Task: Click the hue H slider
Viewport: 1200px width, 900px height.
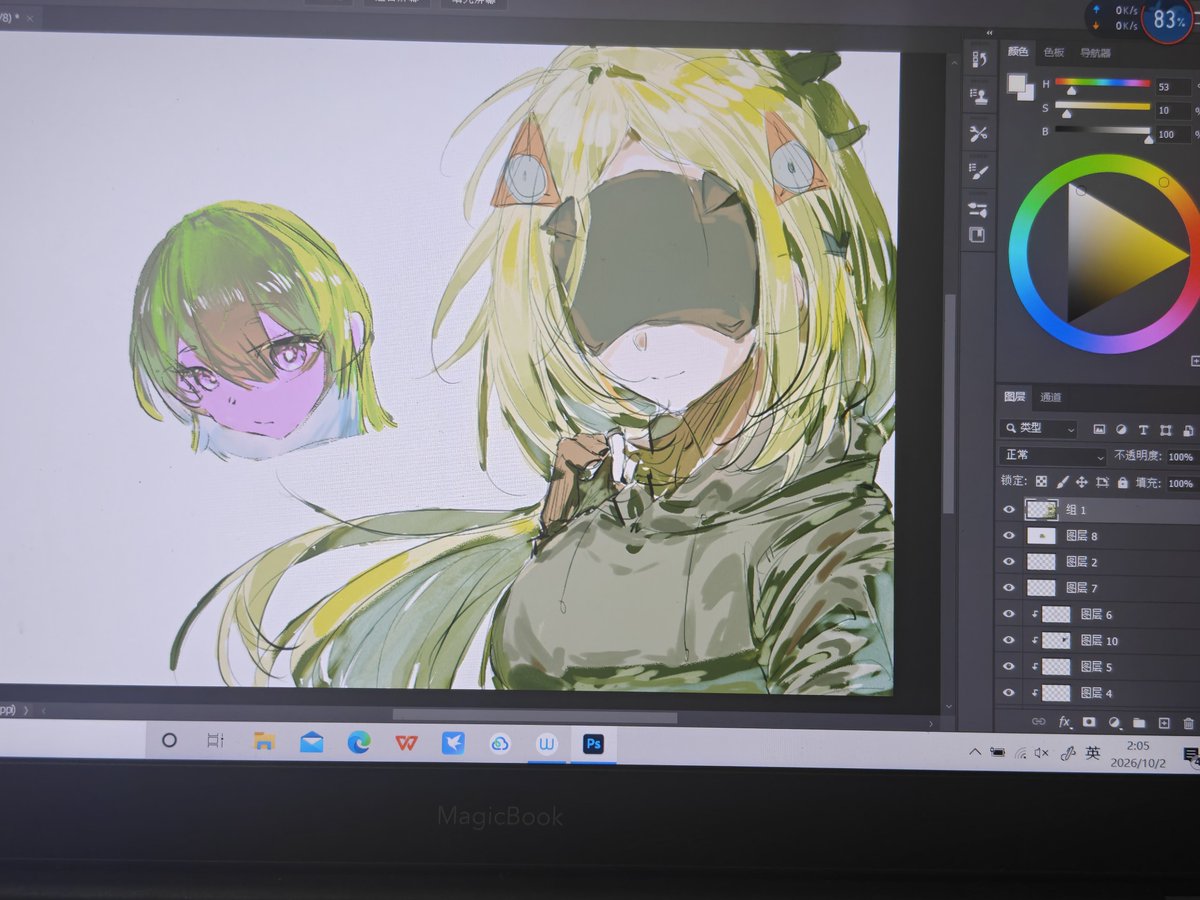Action: (1102, 83)
